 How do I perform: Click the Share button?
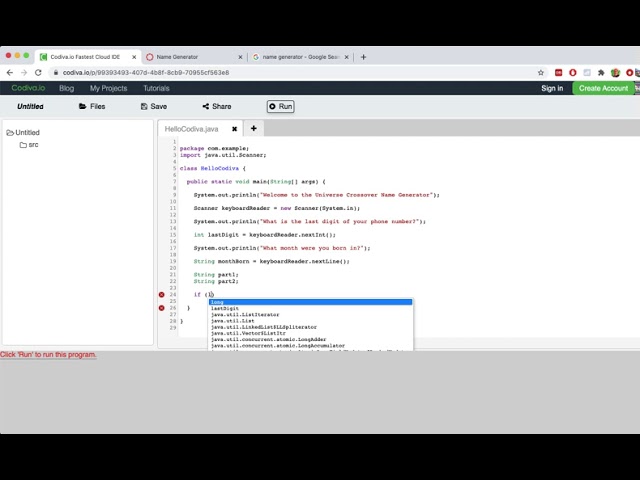click(x=217, y=107)
